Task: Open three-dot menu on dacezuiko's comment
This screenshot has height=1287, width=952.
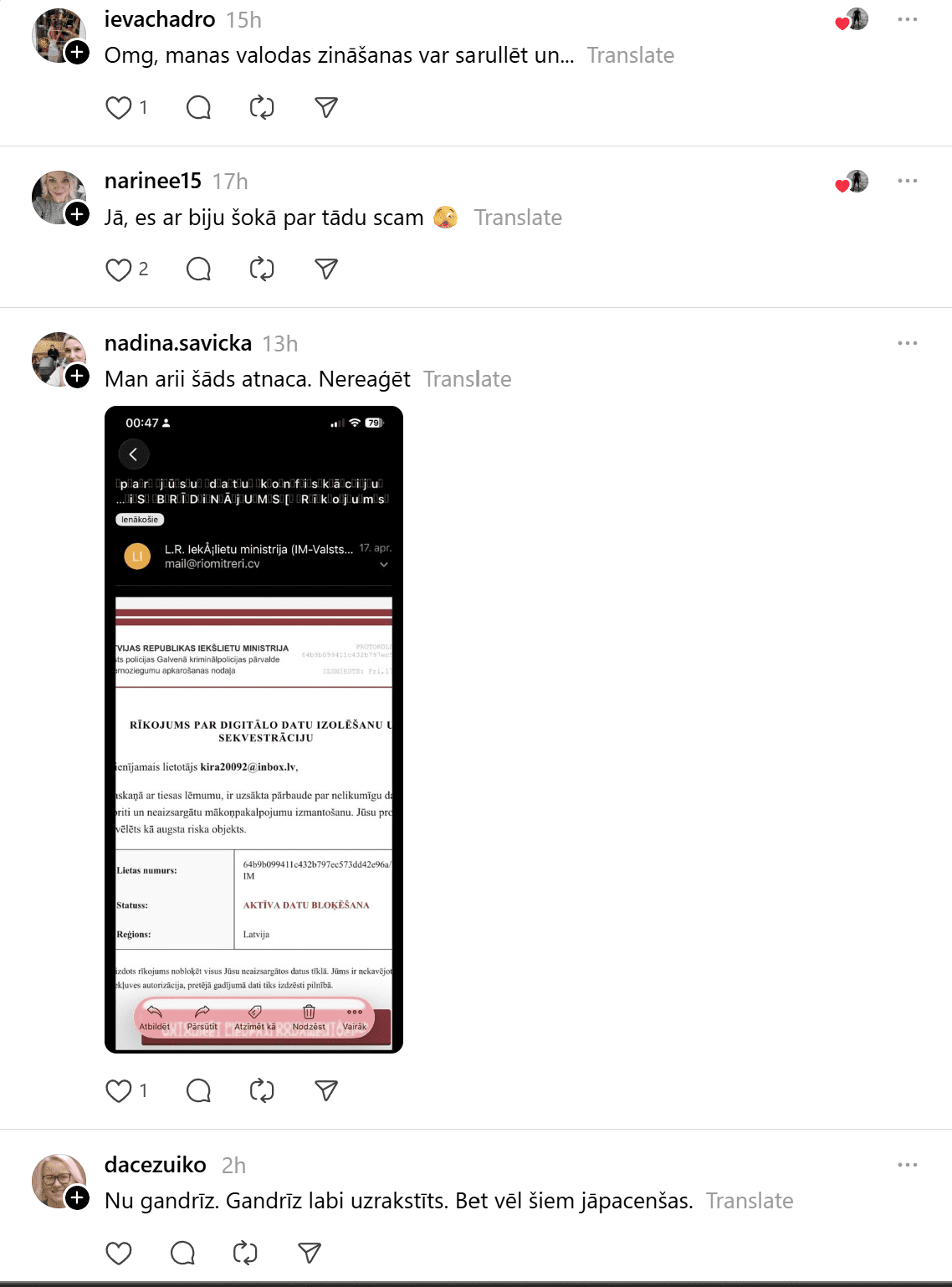Action: (x=908, y=1165)
